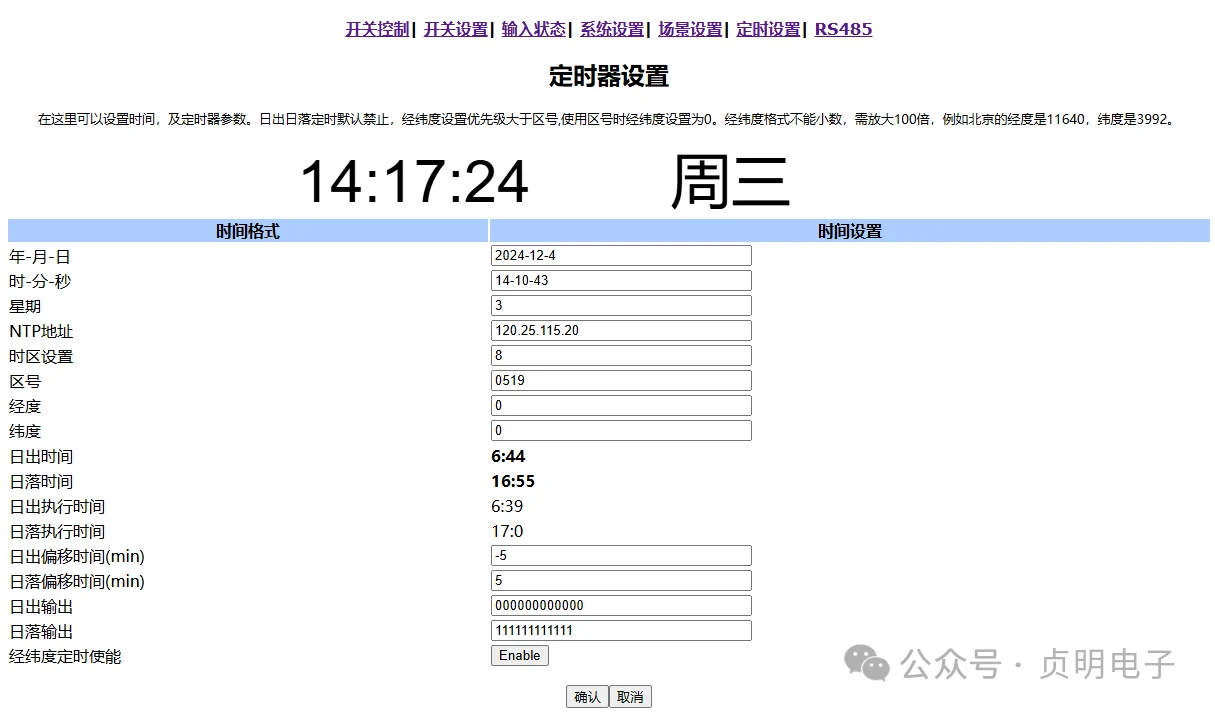Focus the 星期 weekday input field
1215x713 pixels.
coord(621,305)
